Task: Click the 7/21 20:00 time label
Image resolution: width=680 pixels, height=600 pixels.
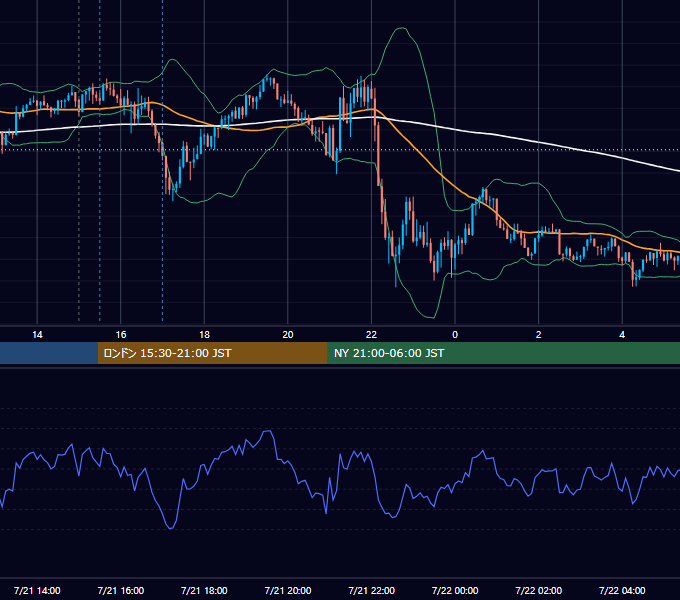Action: click(288, 590)
